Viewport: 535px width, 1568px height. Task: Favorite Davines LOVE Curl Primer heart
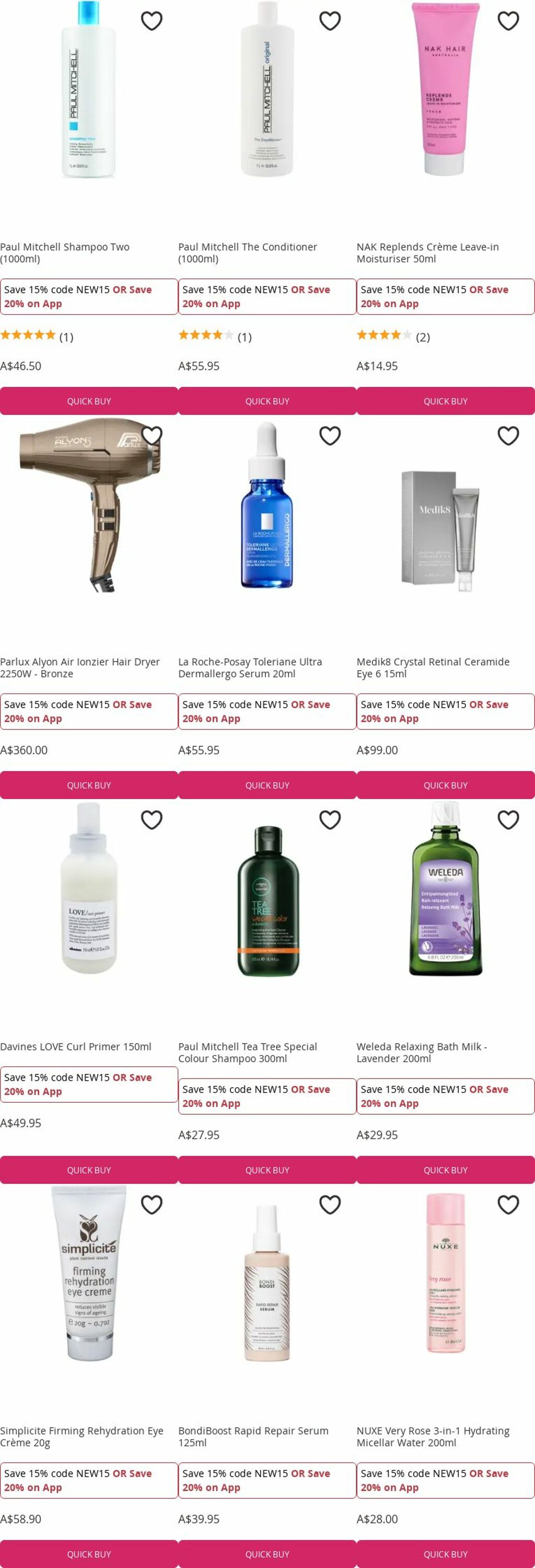click(x=152, y=820)
